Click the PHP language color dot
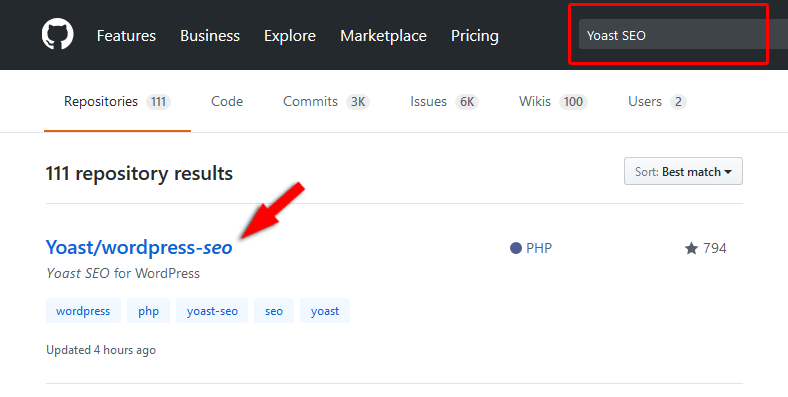This screenshot has width=788, height=397. pos(516,248)
